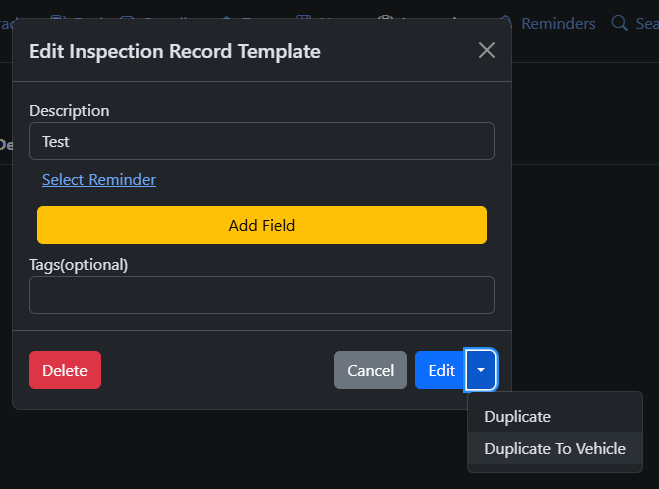Image resolution: width=659 pixels, height=489 pixels.
Task: Click the Tags(optional) label
Action: [x=79, y=265]
